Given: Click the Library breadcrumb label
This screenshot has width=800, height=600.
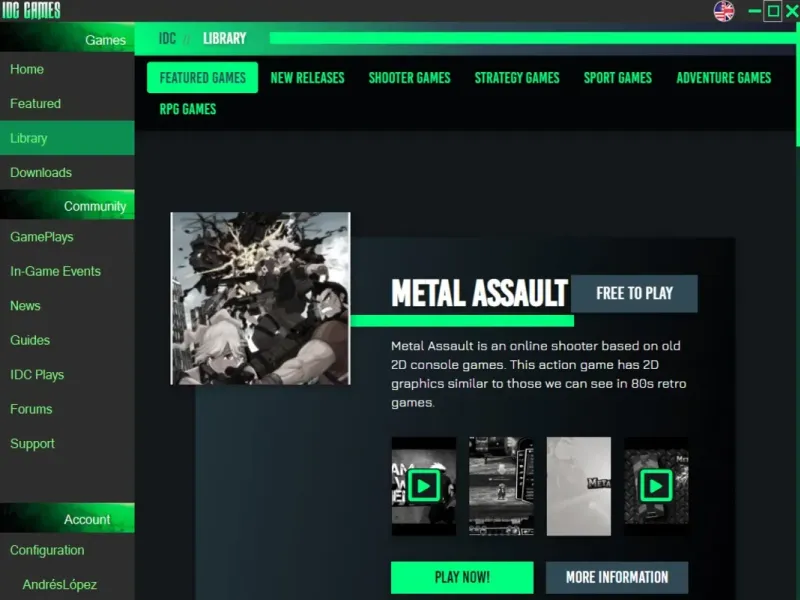Looking at the screenshot, I should coord(224,38).
